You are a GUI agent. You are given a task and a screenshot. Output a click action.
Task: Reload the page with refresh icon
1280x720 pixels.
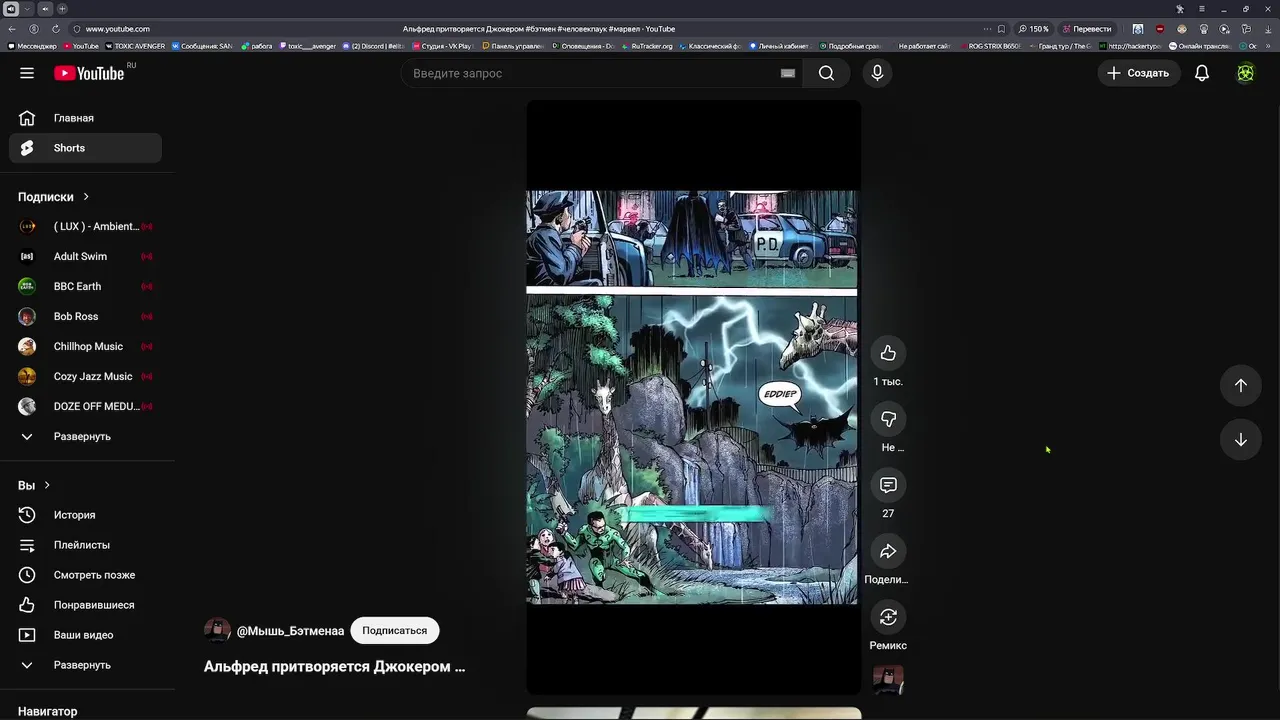coord(55,29)
